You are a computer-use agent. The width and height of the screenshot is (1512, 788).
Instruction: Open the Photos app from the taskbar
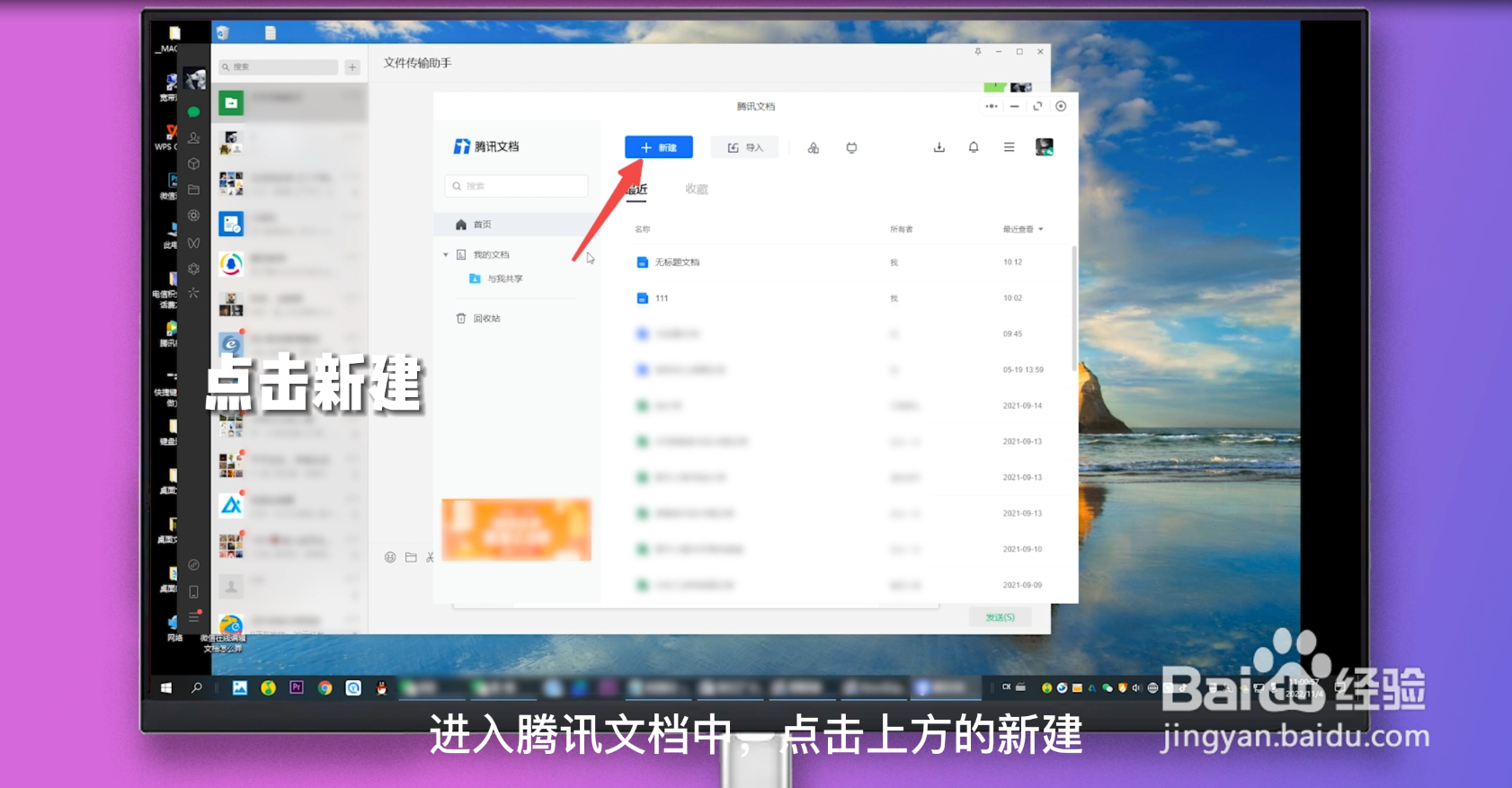pos(240,687)
